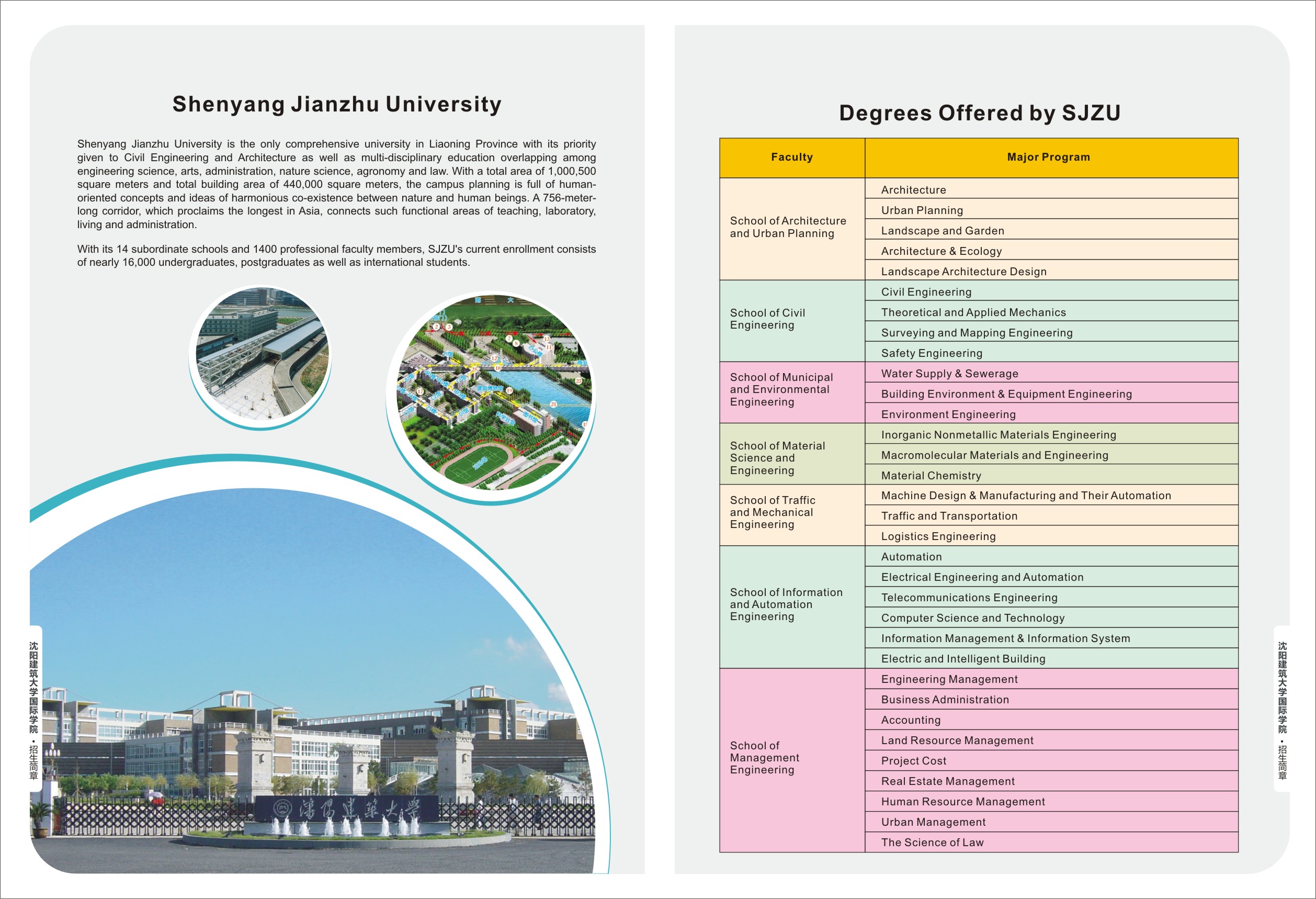Image resolution: width=1316 pixels, height=899 pixels.
Task: Select the Safety Engineering row
Action: click(1051, 351)
